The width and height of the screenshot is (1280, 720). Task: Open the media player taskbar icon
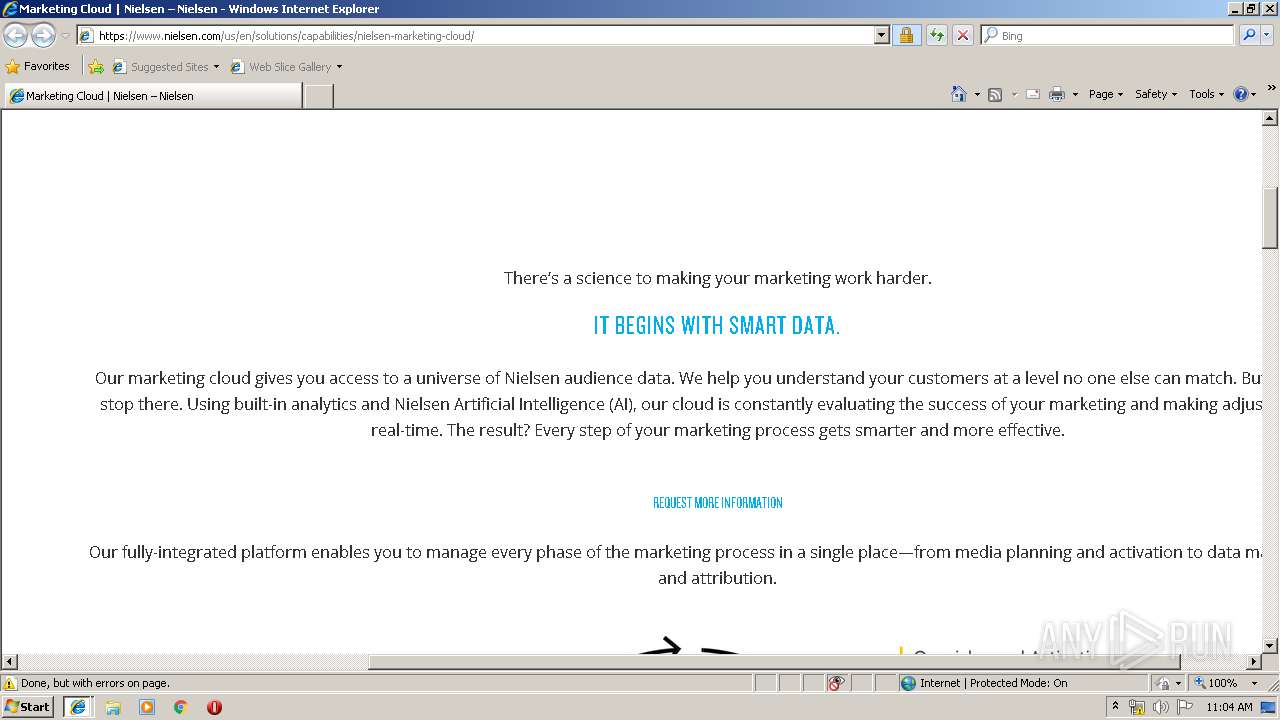coord(147,707)
